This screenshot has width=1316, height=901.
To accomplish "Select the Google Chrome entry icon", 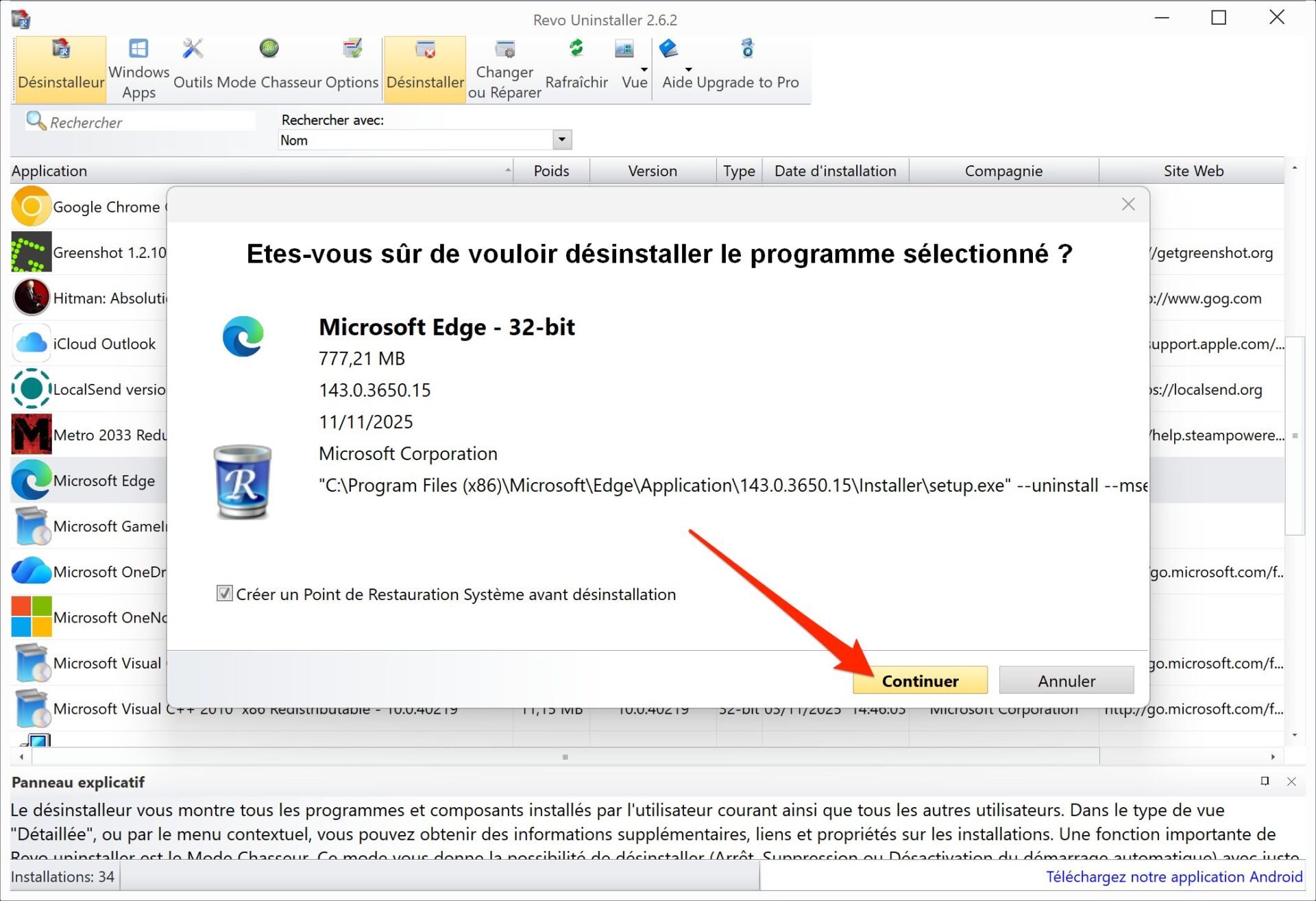I will [x=31, y=206].
